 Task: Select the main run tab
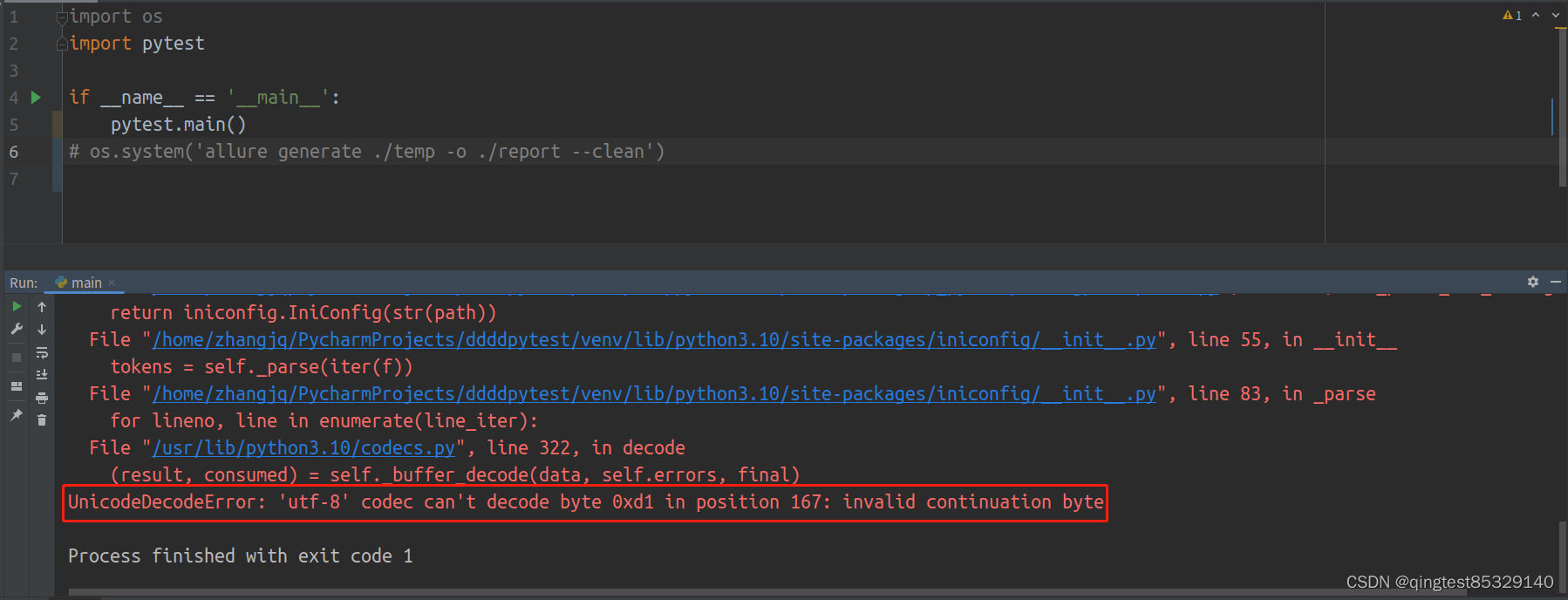click(x=85, y=283)
